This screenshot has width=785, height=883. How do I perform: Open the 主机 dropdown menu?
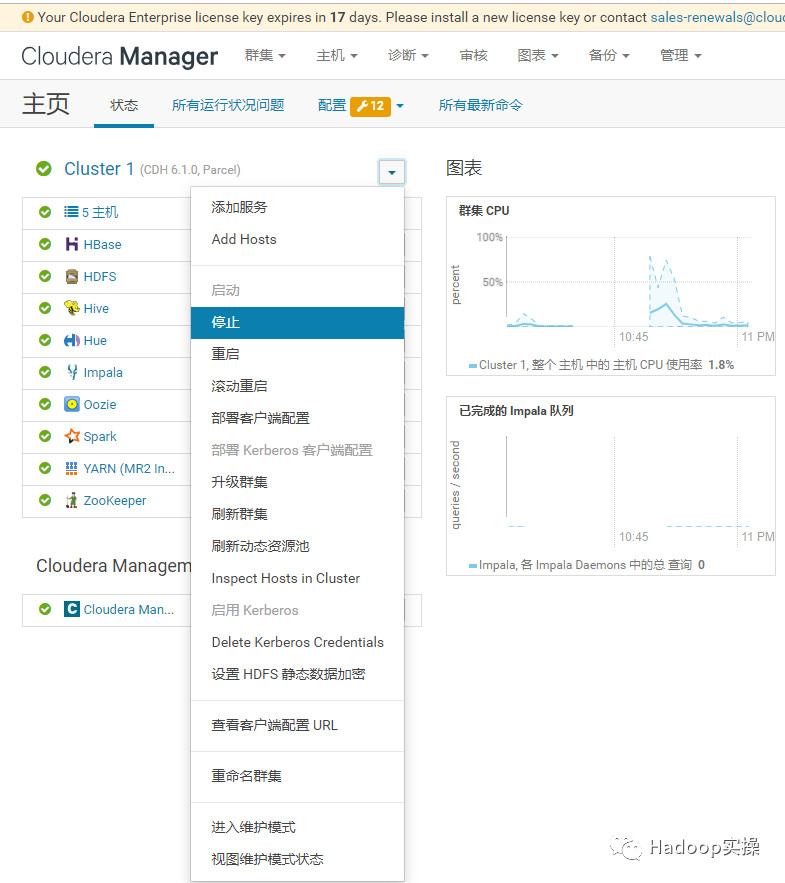coord(337,55)
